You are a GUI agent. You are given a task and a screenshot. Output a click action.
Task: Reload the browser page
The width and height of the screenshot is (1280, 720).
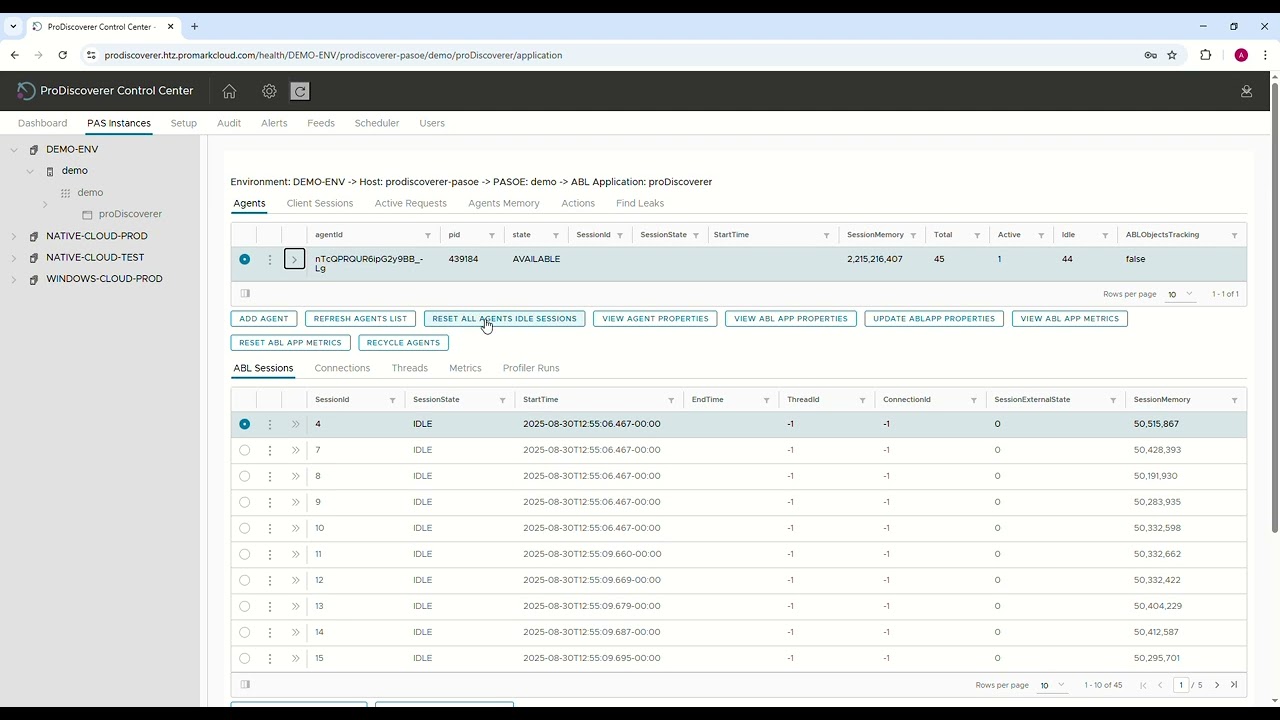[x=63, y=55]
